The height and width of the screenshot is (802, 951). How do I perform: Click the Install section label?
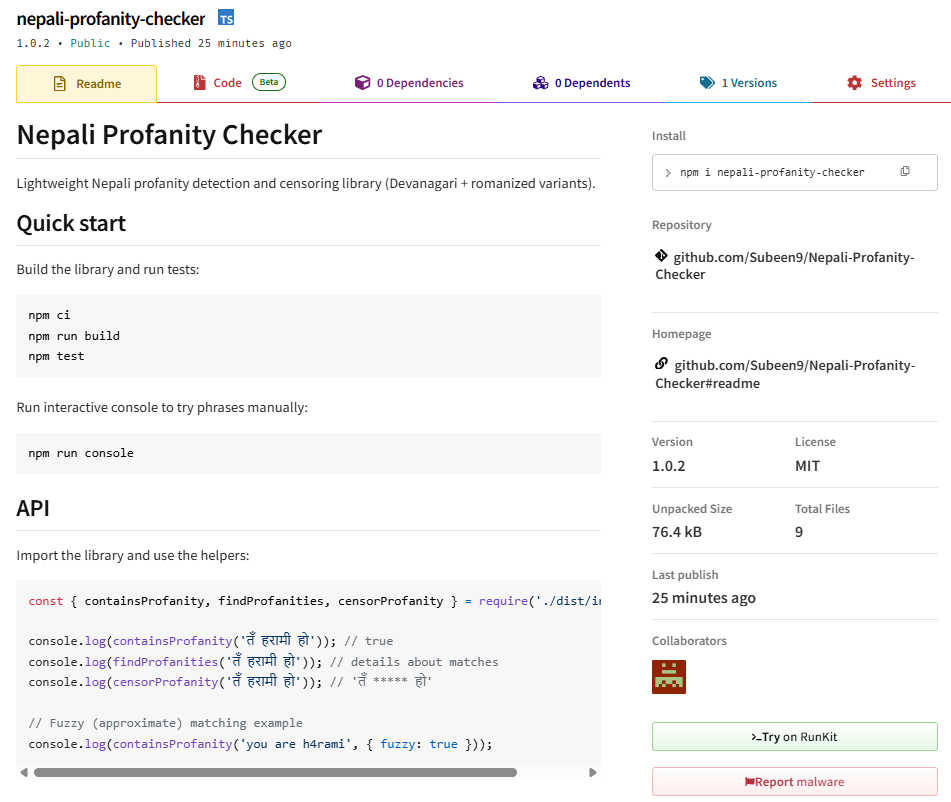click(669, 136)
